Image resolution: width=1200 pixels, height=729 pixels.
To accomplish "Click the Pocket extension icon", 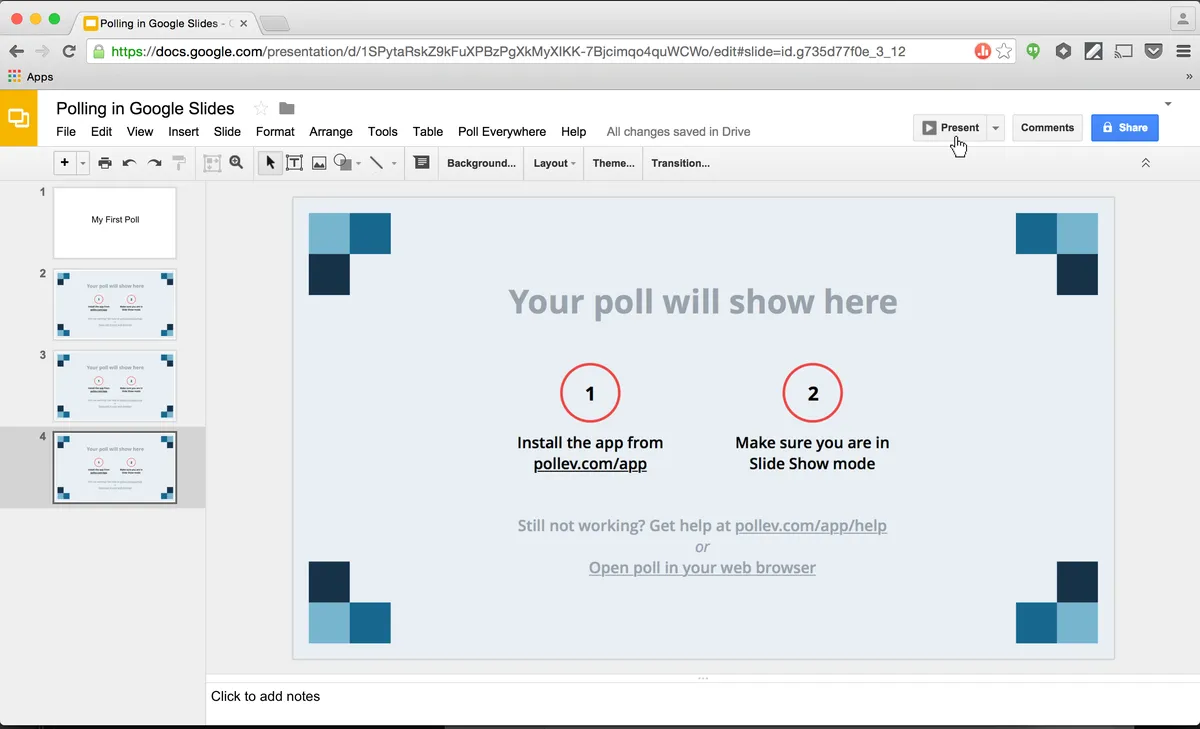I will pyautogui.click(x=1154, y=51).
